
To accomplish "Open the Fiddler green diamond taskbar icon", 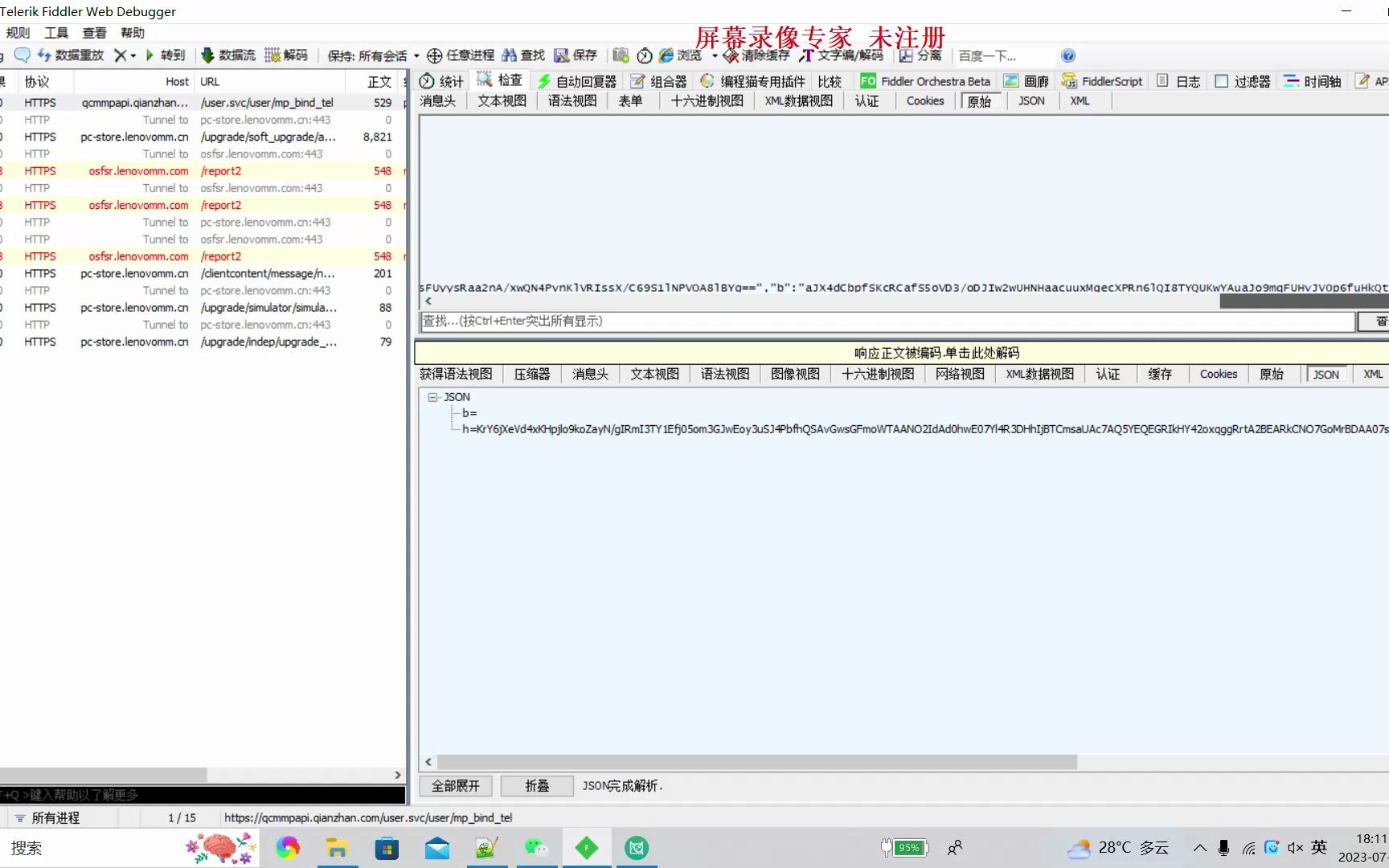I will coord(586,848).
